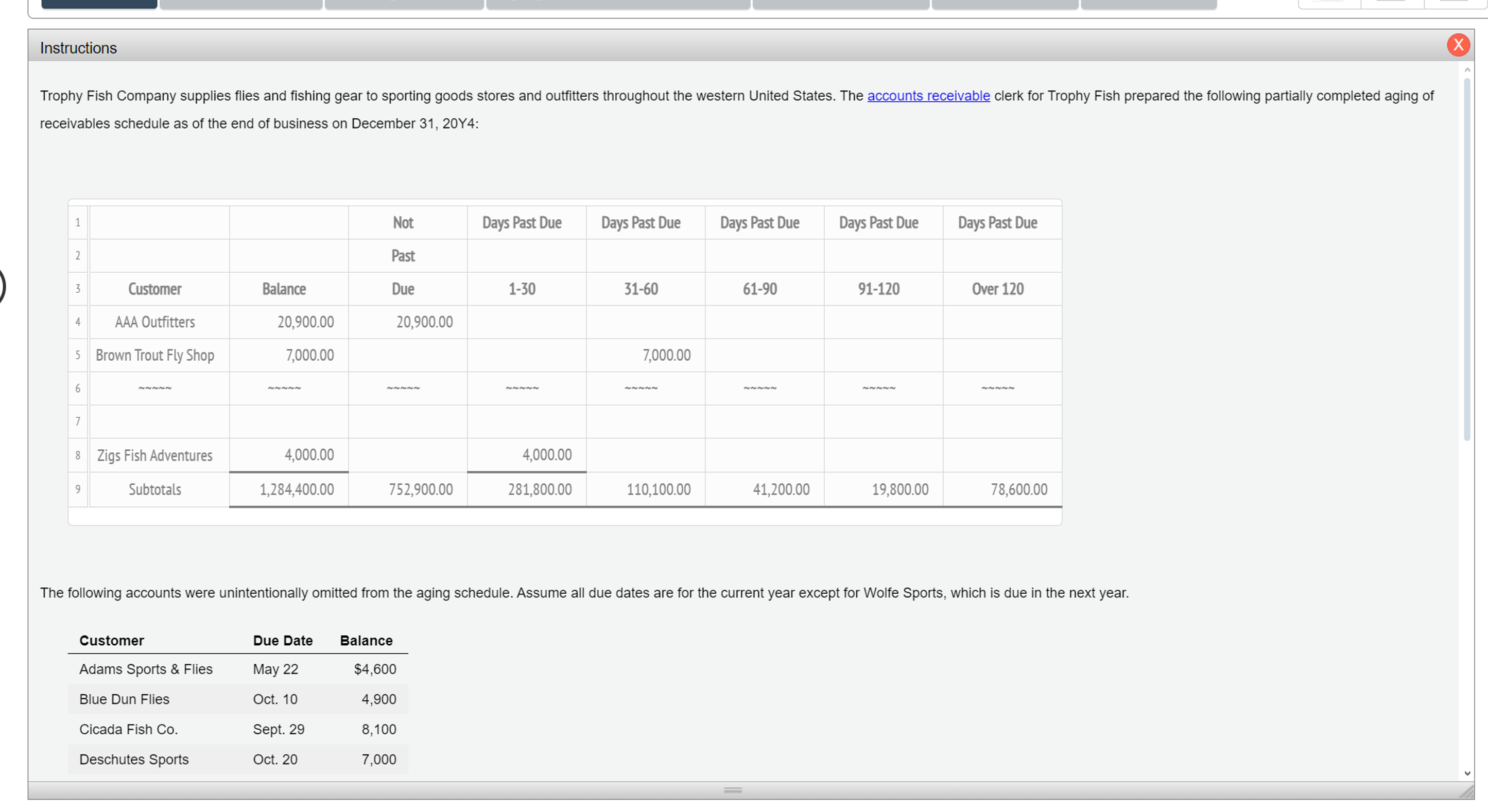Image resolution: width=1488 pixels, height=812 pixels.
Task: Click Brown Trout Fly Shop 31-60 amount 7,000.00
Action: coord(666,356)
